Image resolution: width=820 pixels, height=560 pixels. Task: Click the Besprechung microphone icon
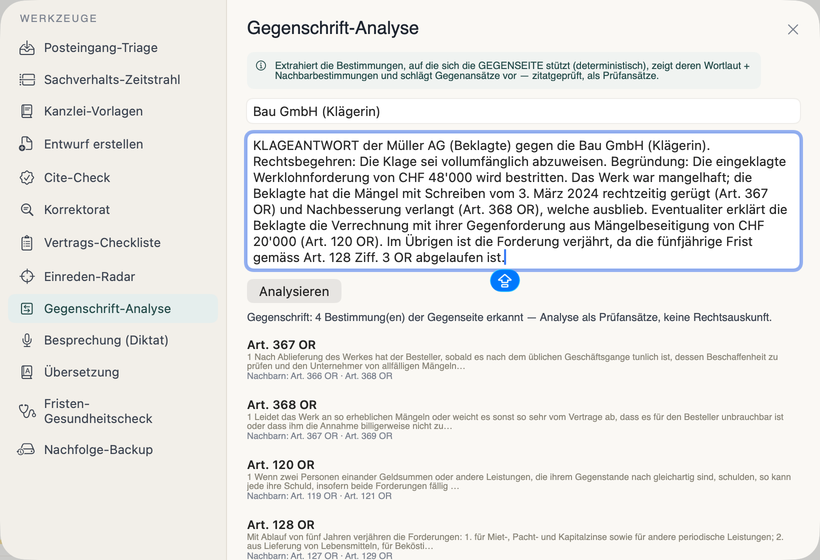coord(27,340)
